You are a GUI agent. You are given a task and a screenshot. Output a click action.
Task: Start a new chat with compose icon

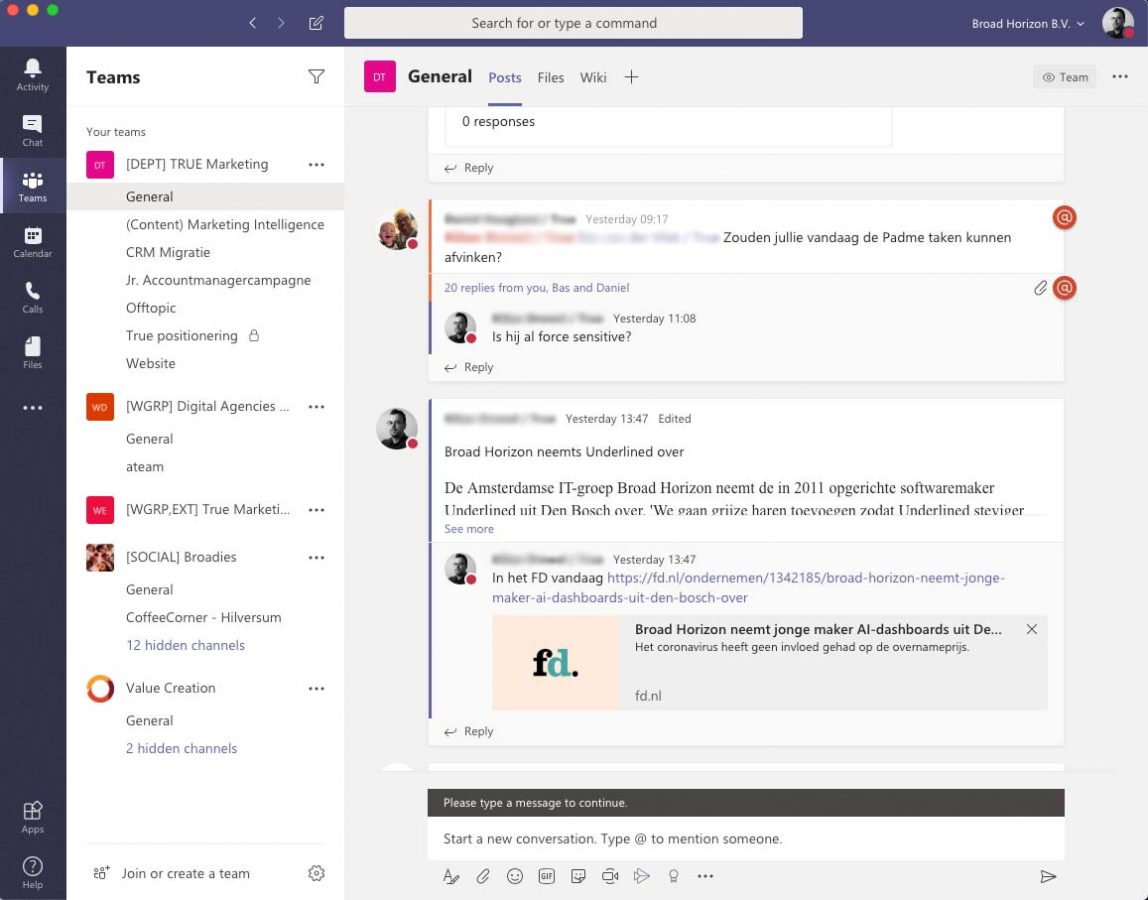tap(316, 23)
